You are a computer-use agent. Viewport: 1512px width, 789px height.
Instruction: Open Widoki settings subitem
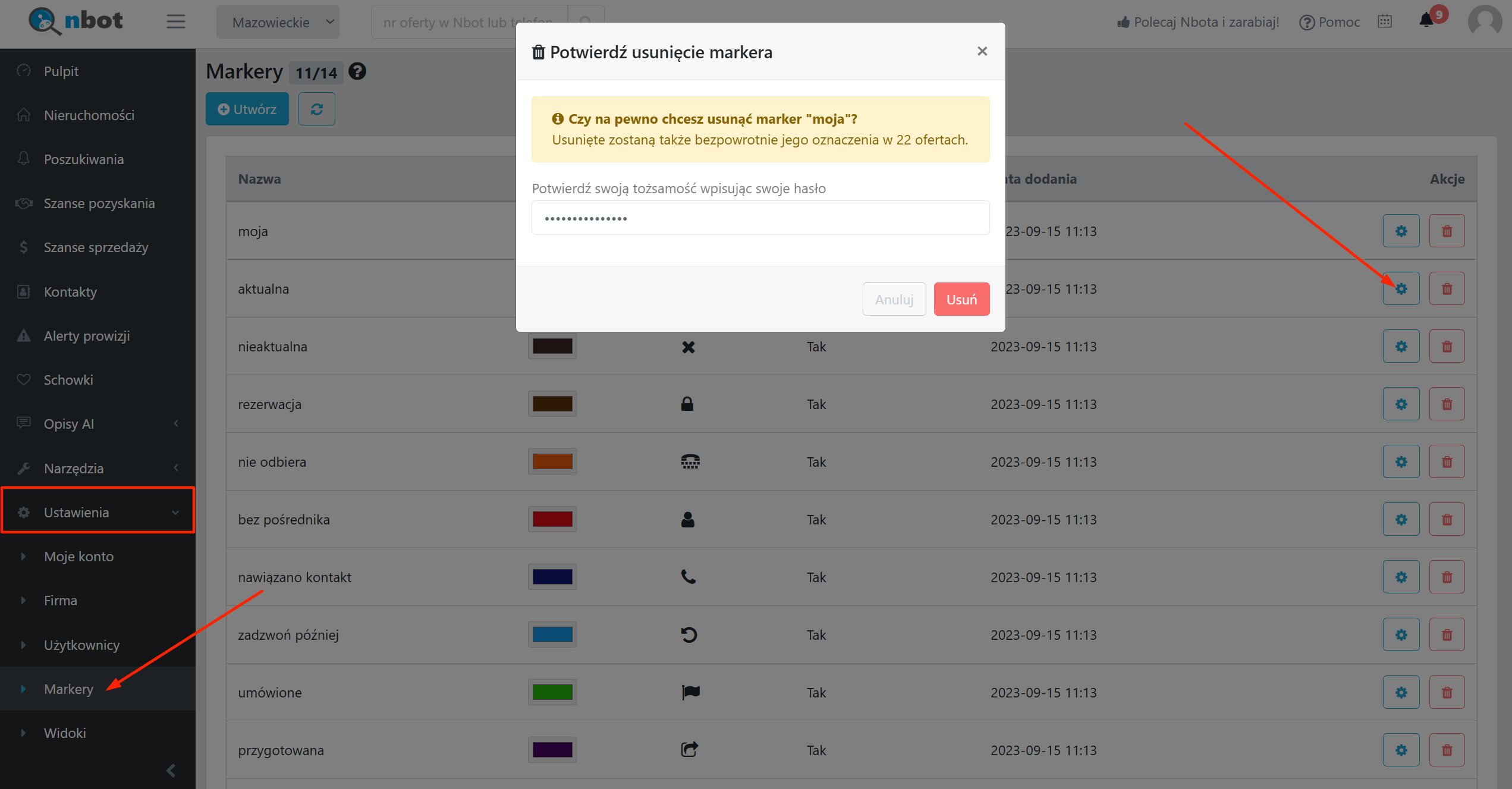(98, 733)
